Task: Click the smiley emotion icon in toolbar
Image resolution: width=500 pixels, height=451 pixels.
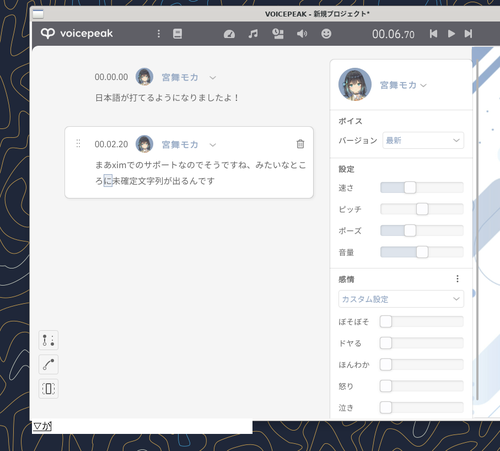Action: 326,34
